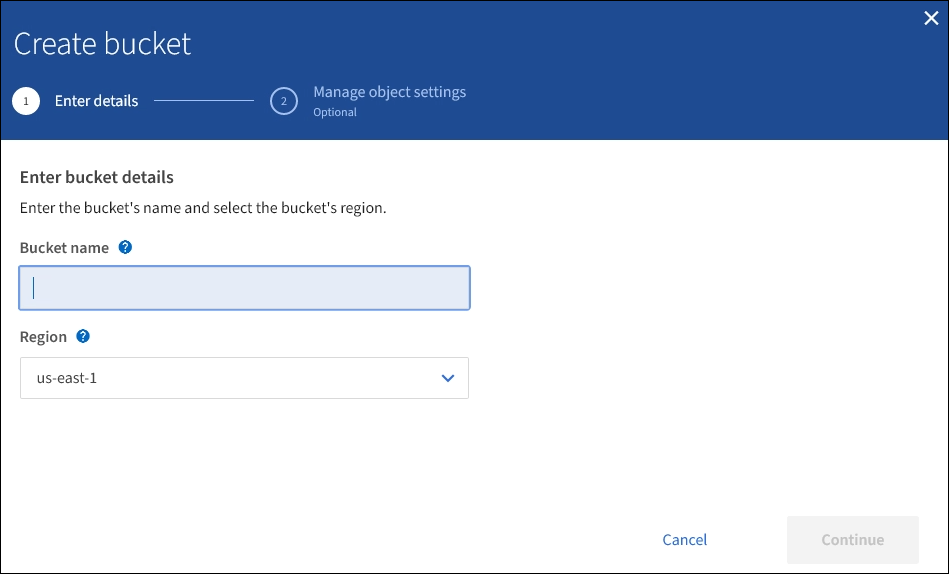Screen dimensions: 949x574
Task: Open the Region dropdown
Action: click(x=244, y=378)
